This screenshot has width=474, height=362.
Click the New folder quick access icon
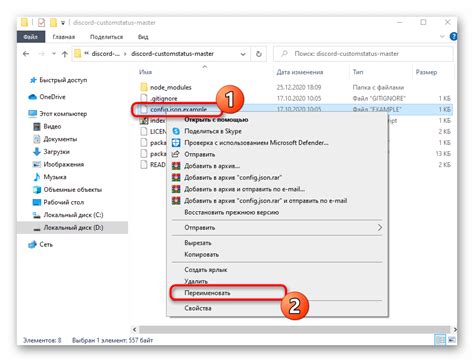tap(53, 23)
